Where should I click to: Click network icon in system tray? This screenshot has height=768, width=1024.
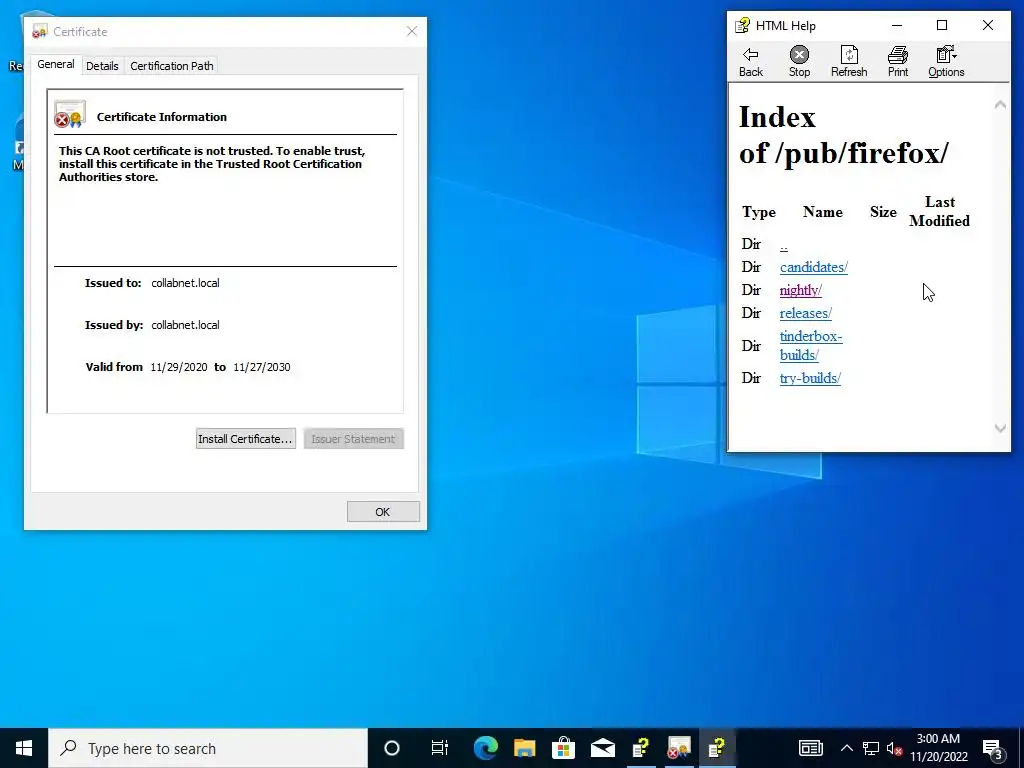pos(871,748)
